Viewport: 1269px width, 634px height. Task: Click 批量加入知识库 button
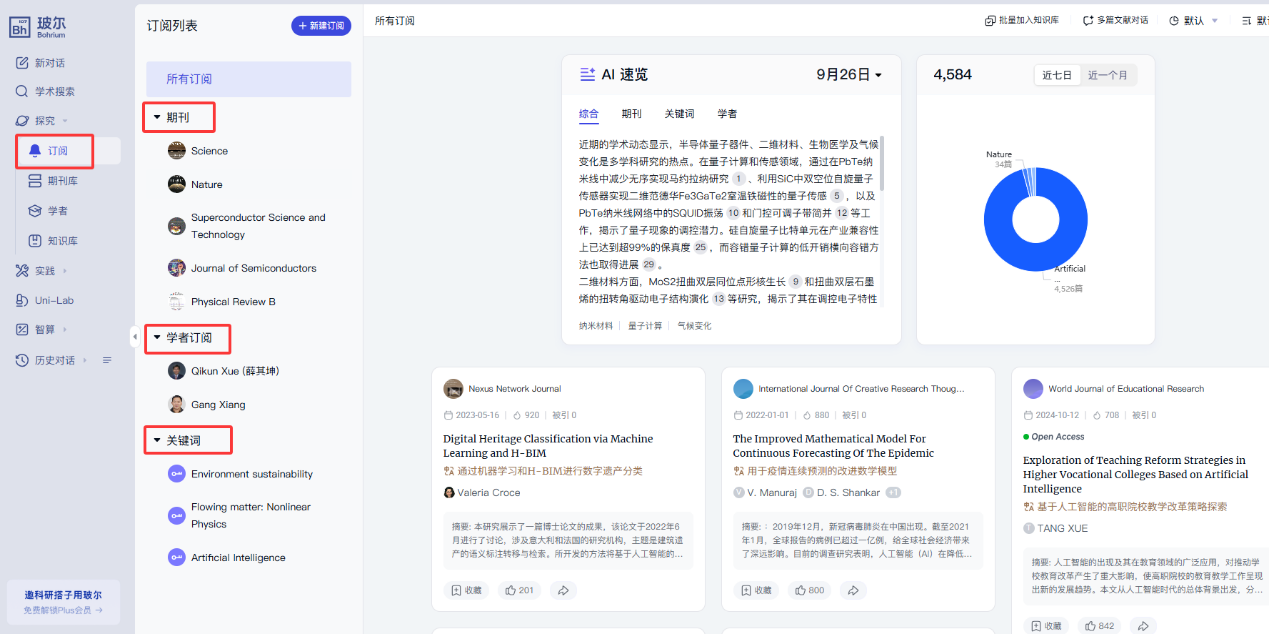pos(1022,20)
